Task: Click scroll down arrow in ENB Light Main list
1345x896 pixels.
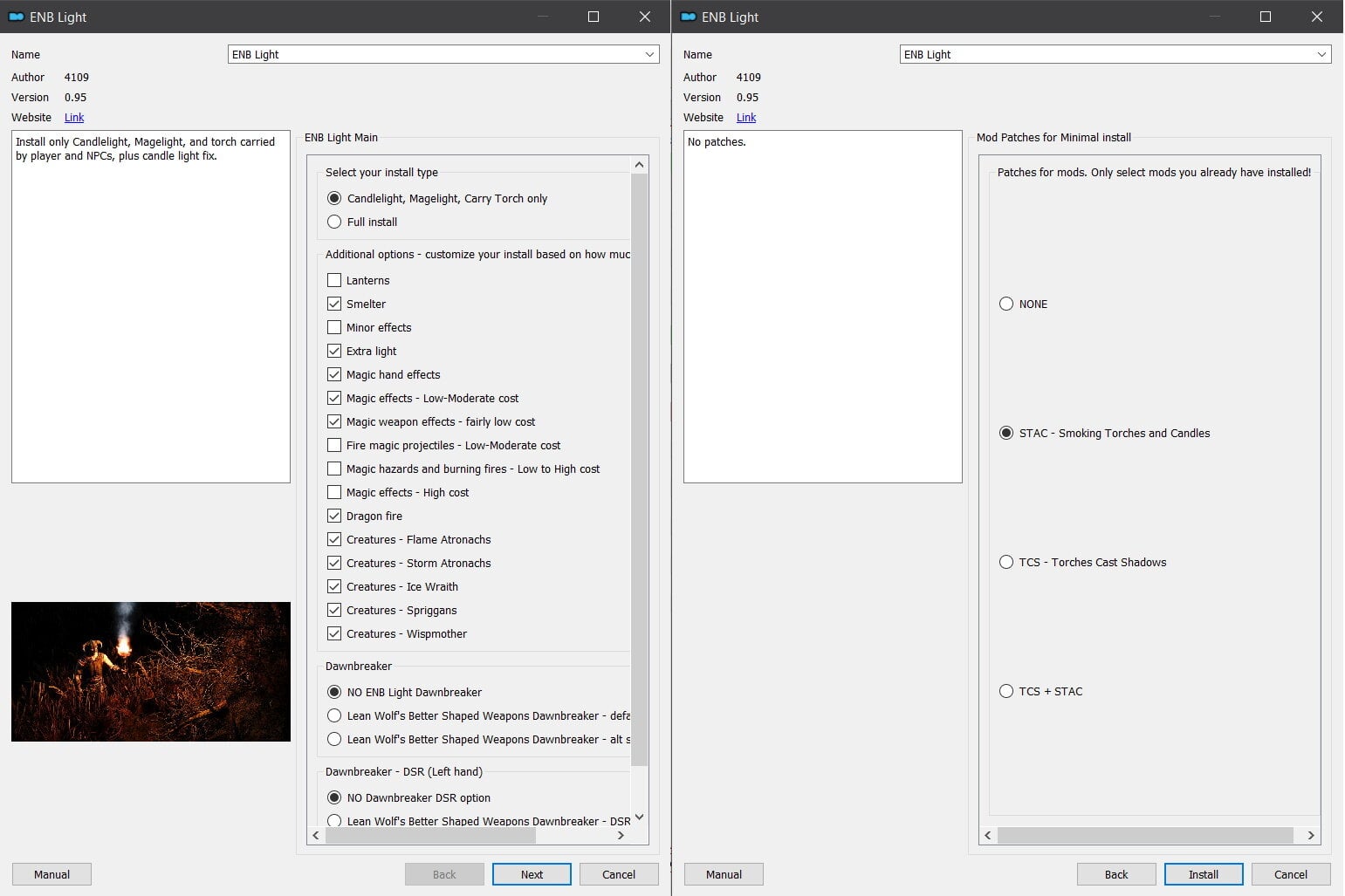Action: click(639, 817)
